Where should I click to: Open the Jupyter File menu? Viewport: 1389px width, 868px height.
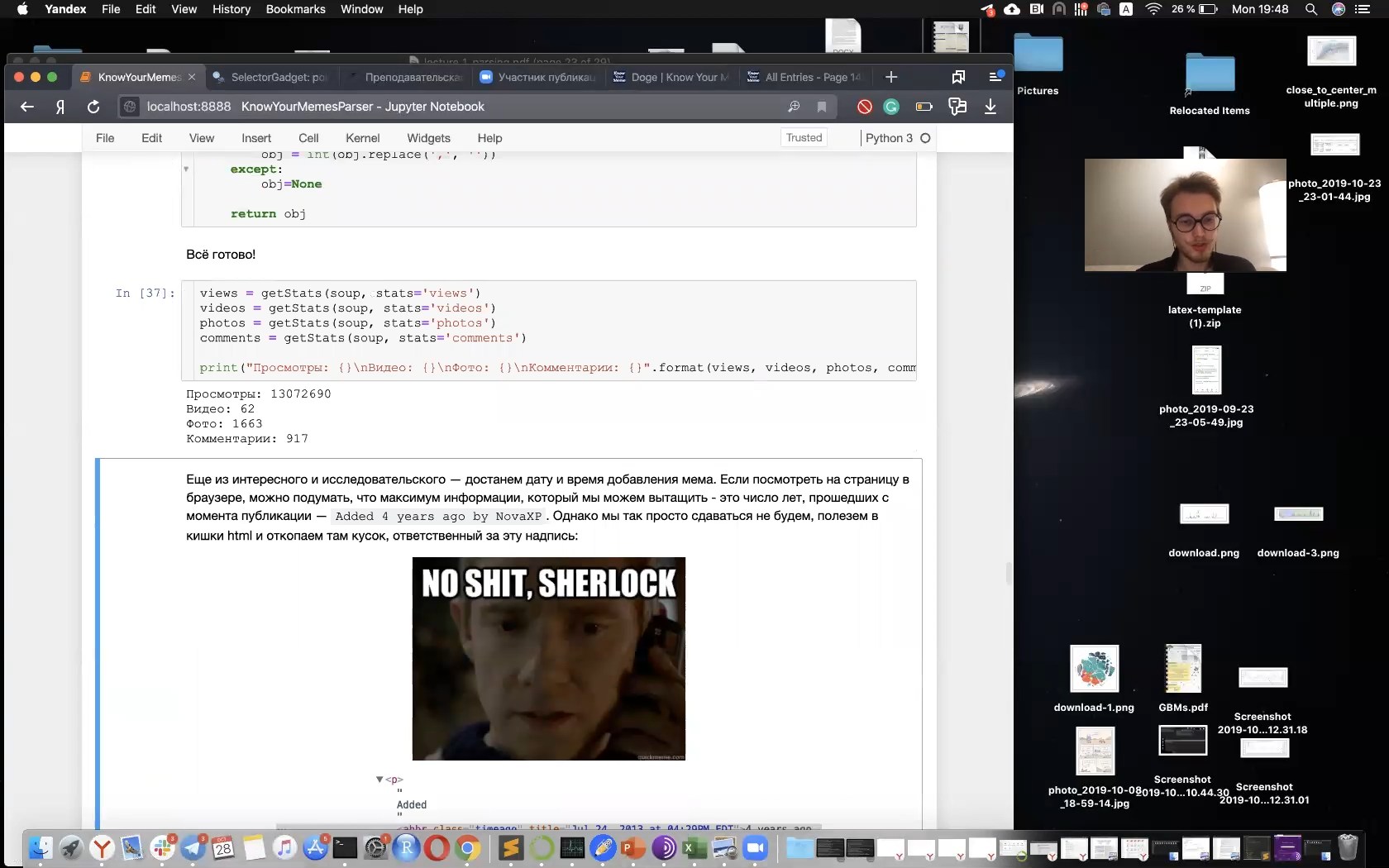tap(105, 138)
